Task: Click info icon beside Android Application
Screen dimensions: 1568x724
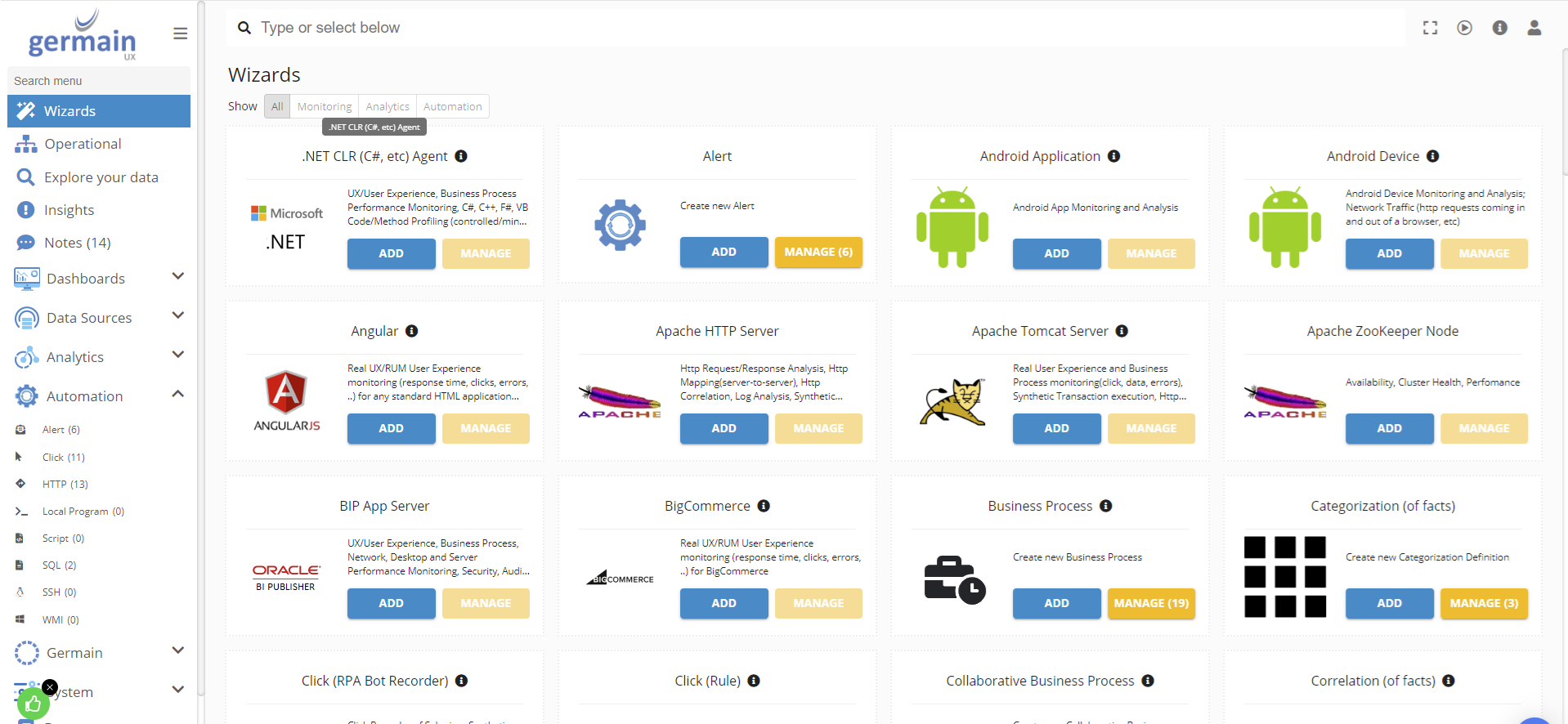Action: pos(1113,156)
